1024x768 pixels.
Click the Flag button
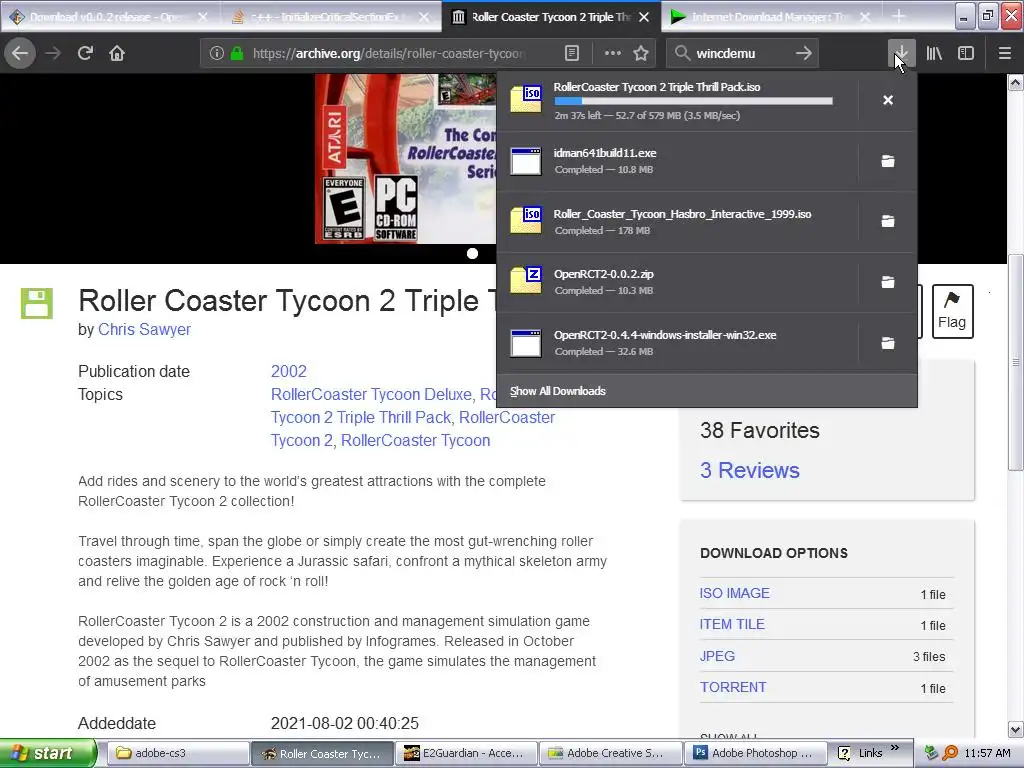coord(952,312)
